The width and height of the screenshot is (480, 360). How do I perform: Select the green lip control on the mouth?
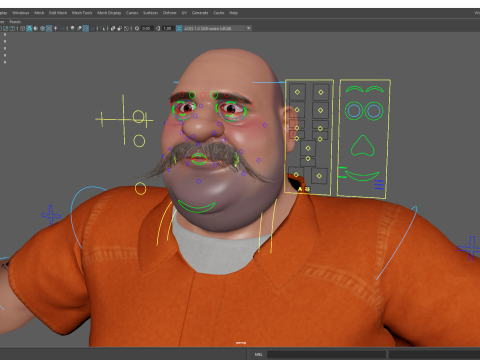pyautogui.click(x=199, y=159)
